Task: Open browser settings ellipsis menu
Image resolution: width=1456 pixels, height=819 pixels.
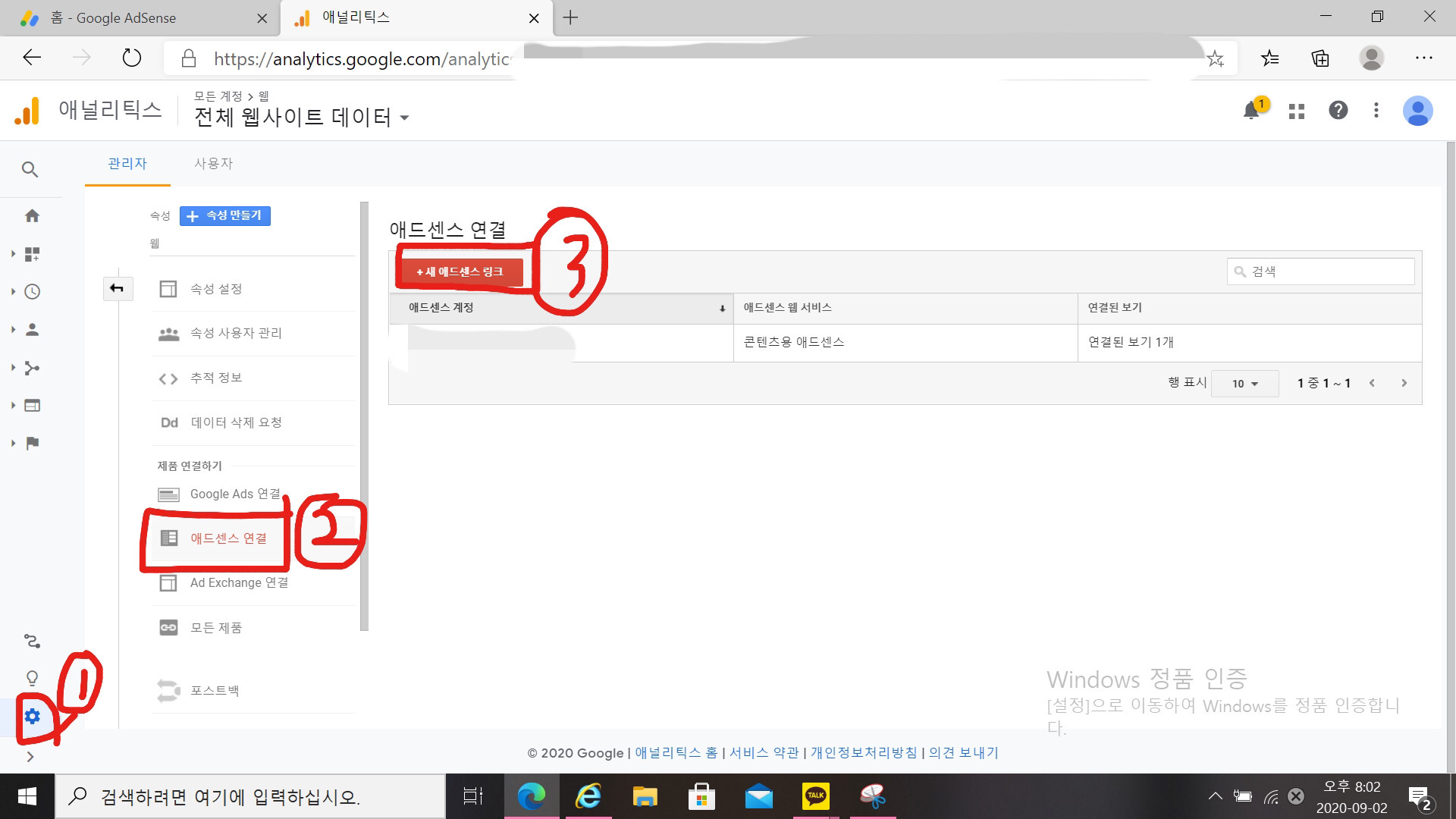Action: (x=1423, y=58)
